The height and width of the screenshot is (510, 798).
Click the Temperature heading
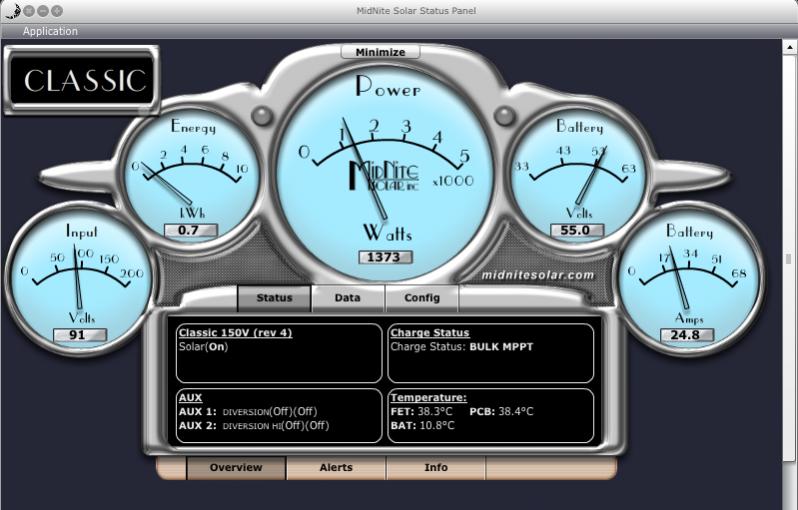pos(429,398)
